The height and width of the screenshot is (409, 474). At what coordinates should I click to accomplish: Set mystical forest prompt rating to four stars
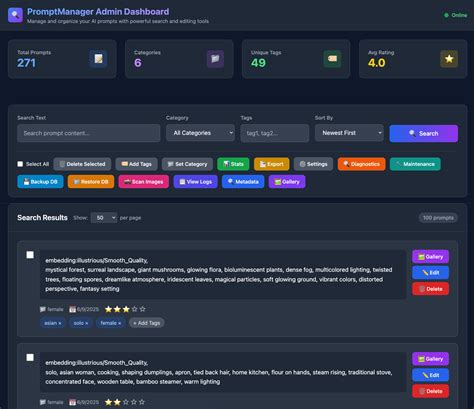134,309
